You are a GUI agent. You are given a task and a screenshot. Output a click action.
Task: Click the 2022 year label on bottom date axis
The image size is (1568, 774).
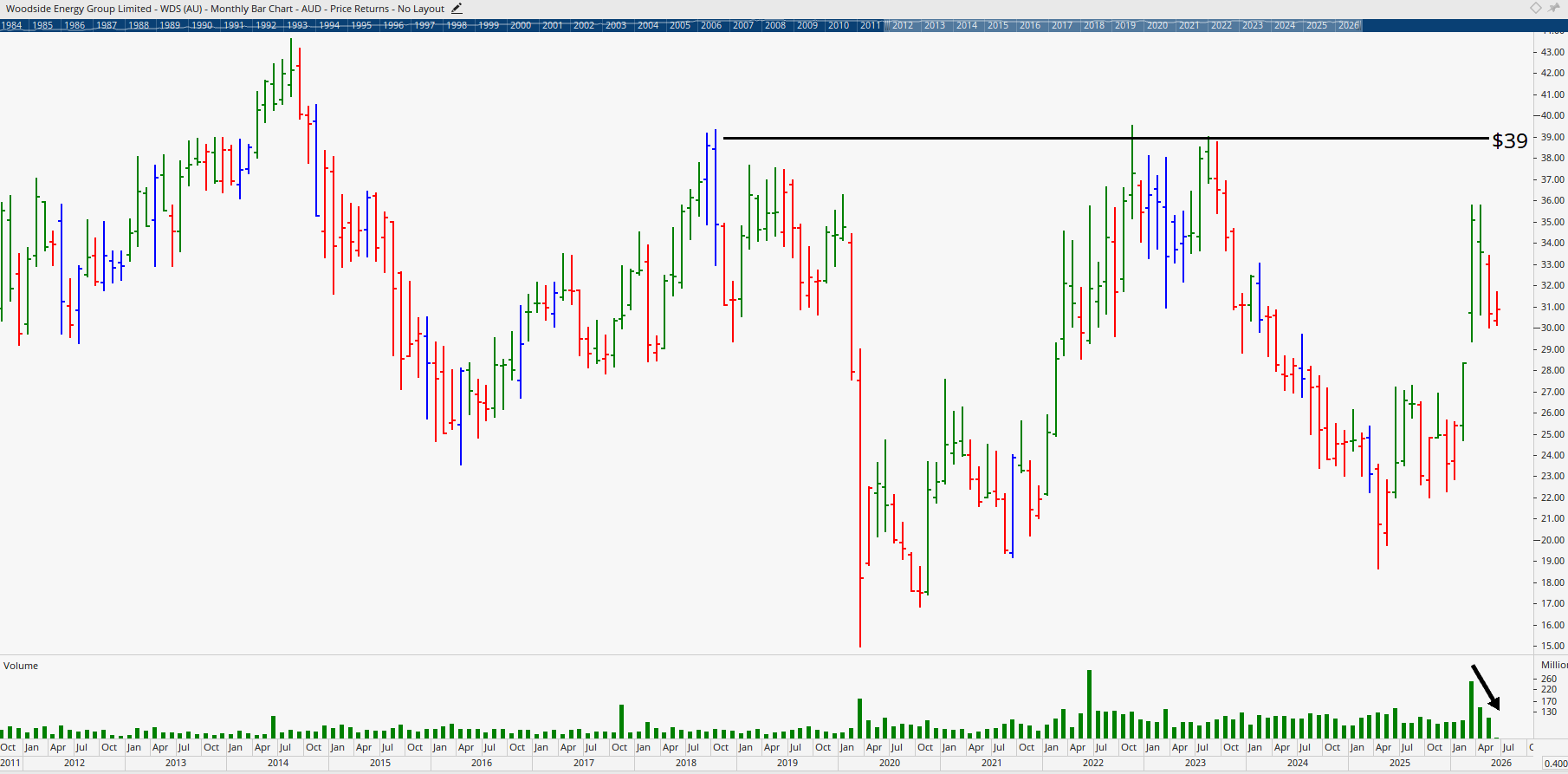coord(1093,763)
